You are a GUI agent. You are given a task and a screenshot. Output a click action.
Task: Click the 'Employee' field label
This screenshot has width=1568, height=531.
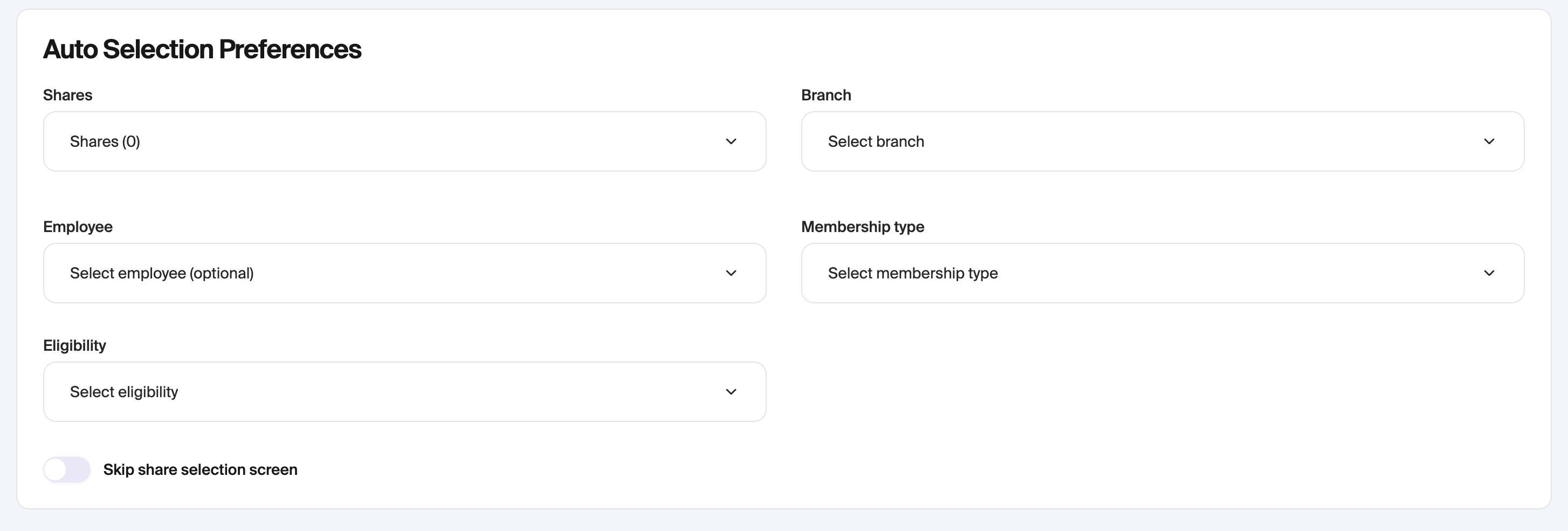[78, 227]
